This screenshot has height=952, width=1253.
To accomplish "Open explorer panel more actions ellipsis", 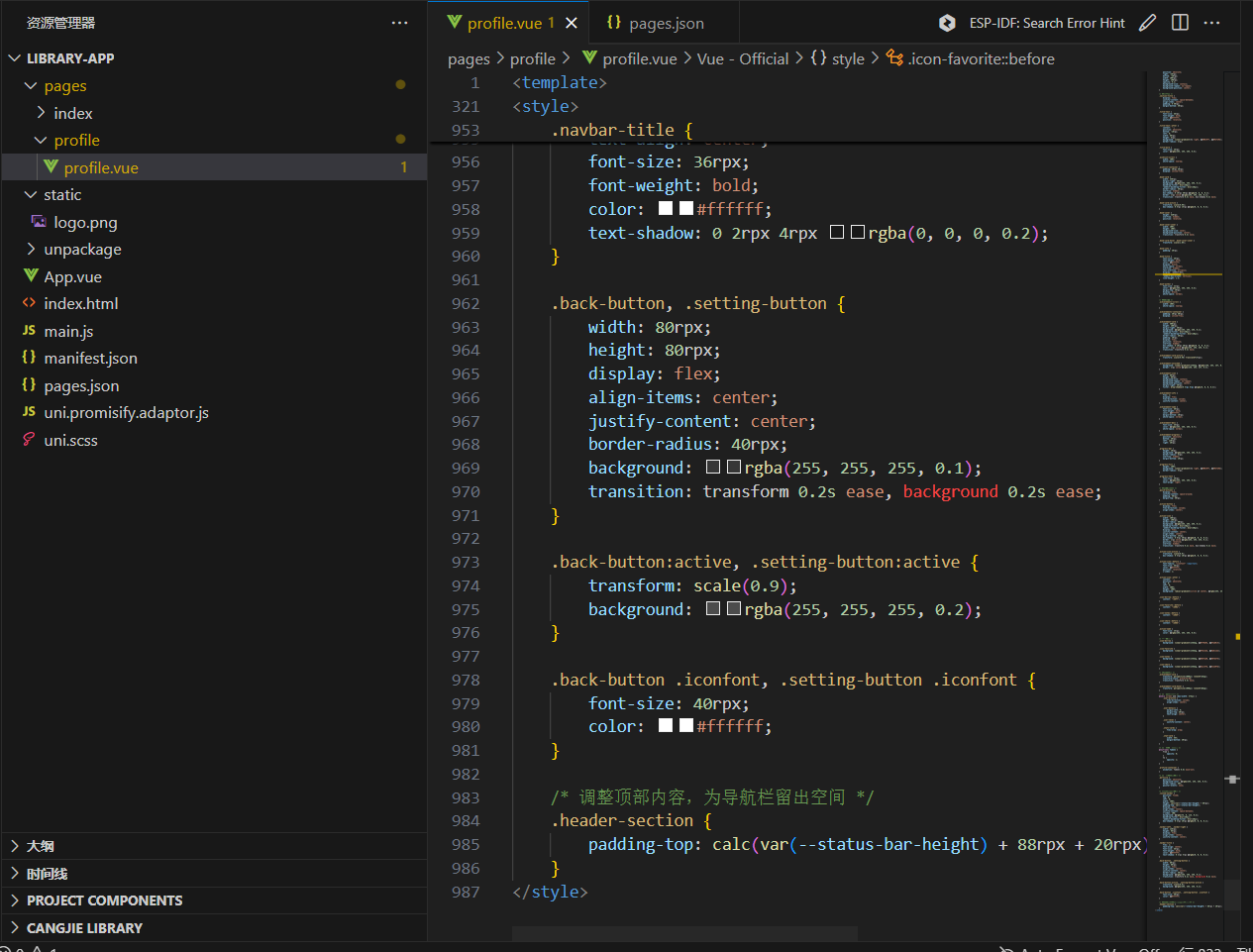I will tap(399, 23).
